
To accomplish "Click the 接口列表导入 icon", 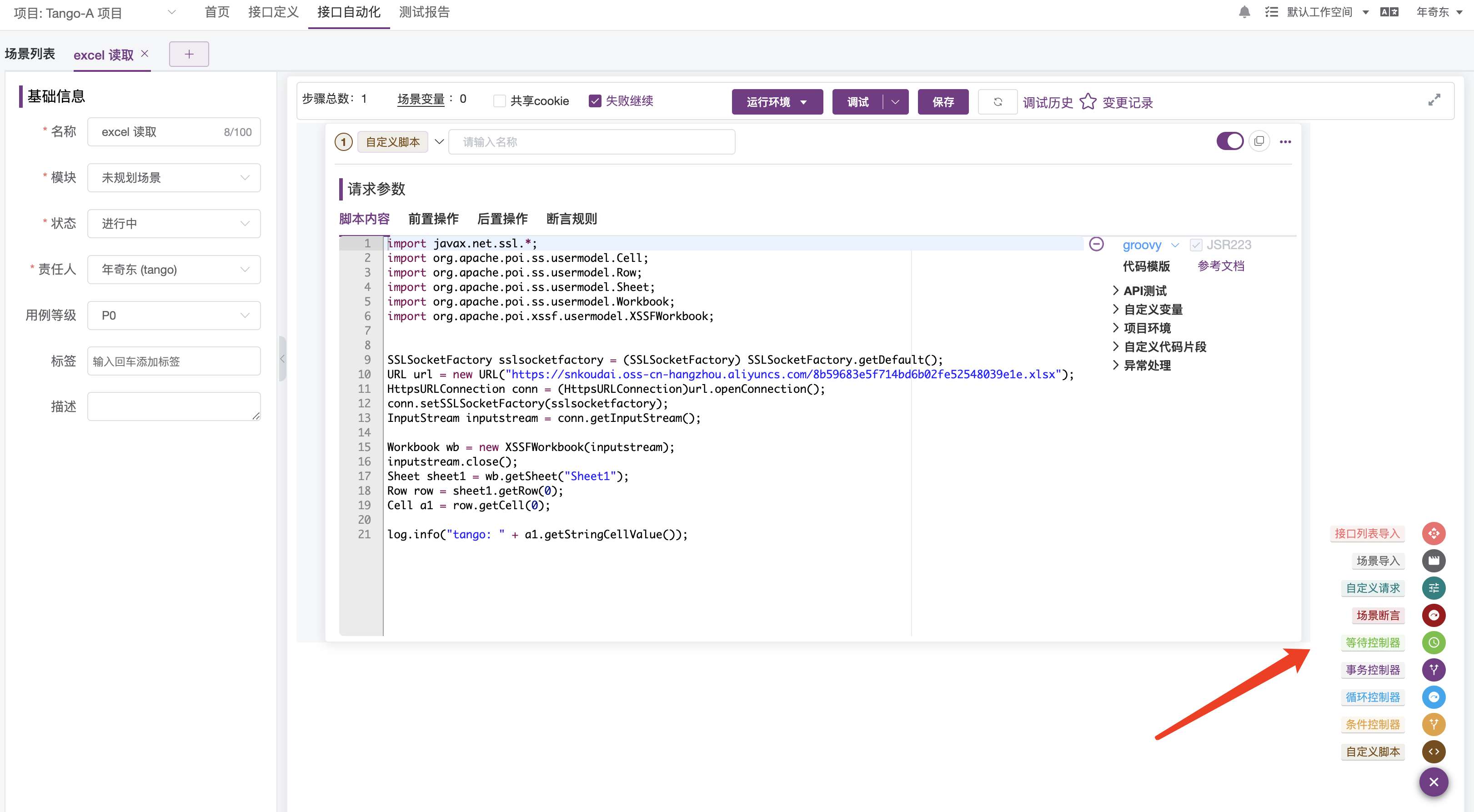I will [1434, 533].
